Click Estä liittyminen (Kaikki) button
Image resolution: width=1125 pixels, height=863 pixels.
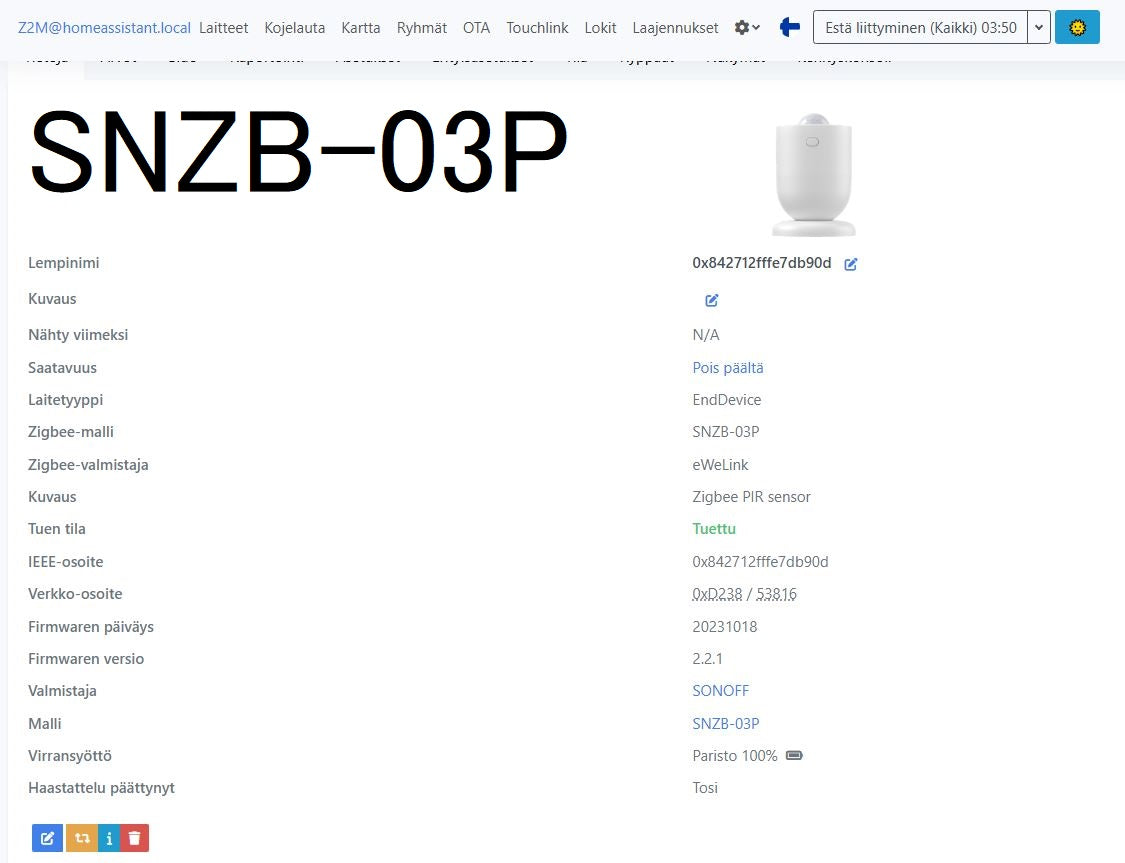pyautogui.click(x=921, y=27)
